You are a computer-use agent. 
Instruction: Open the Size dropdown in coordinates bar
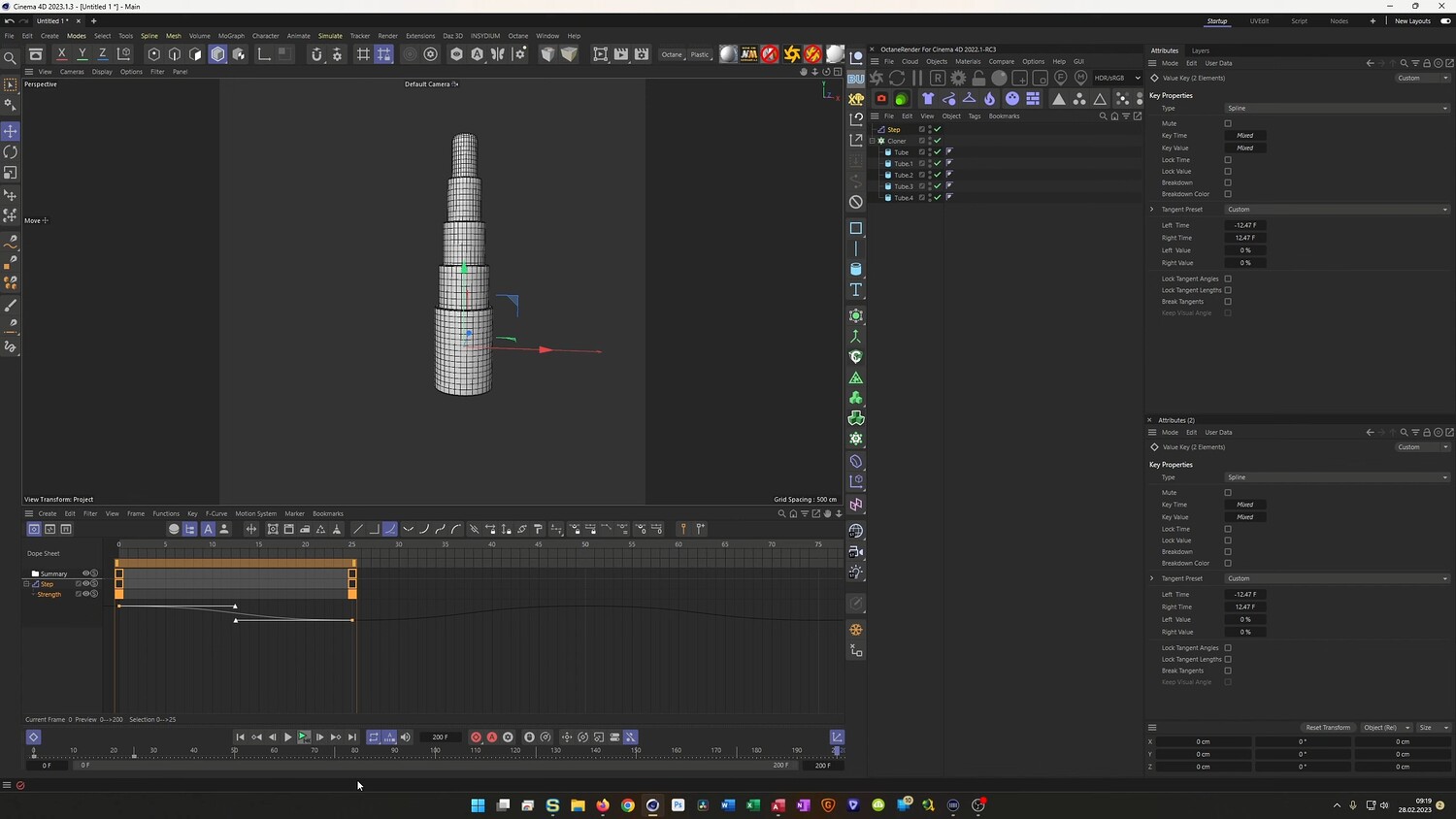point(1433,728)
